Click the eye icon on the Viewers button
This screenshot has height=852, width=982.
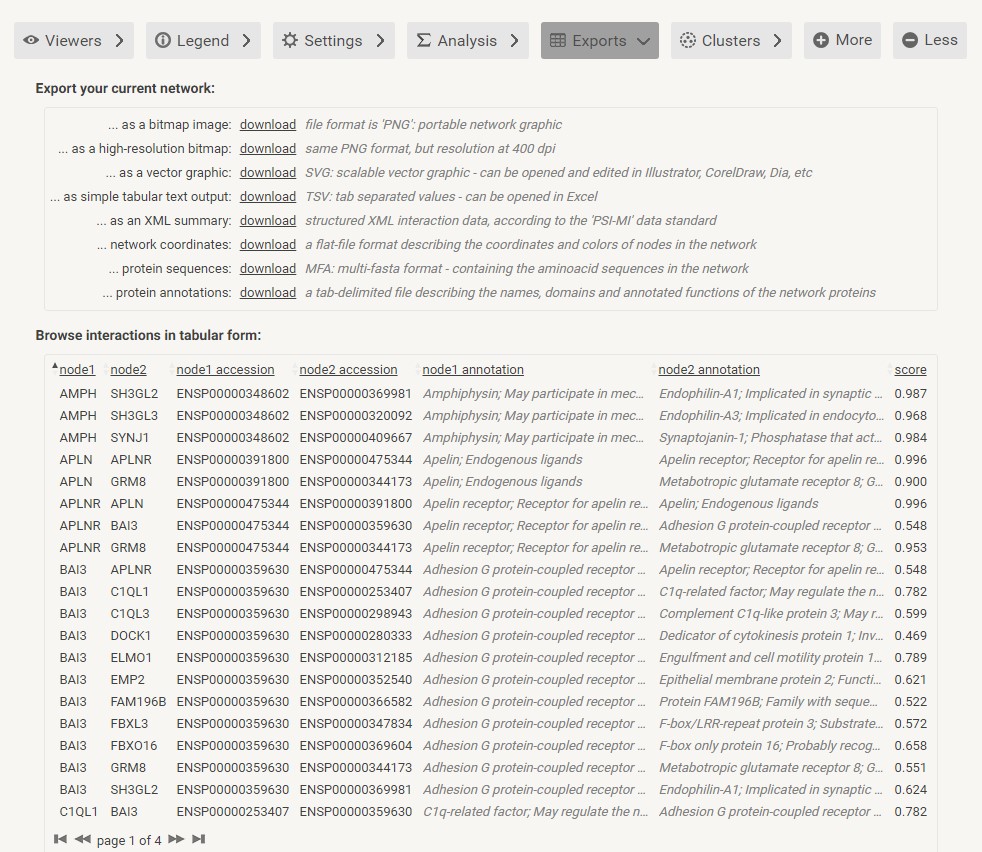(x=31, y=40)
